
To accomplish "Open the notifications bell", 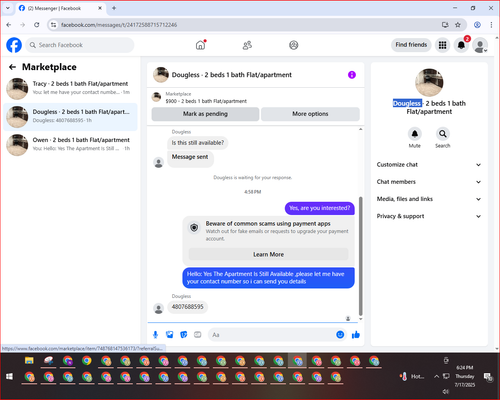I will pyautogui.click(x=461, y=45).
